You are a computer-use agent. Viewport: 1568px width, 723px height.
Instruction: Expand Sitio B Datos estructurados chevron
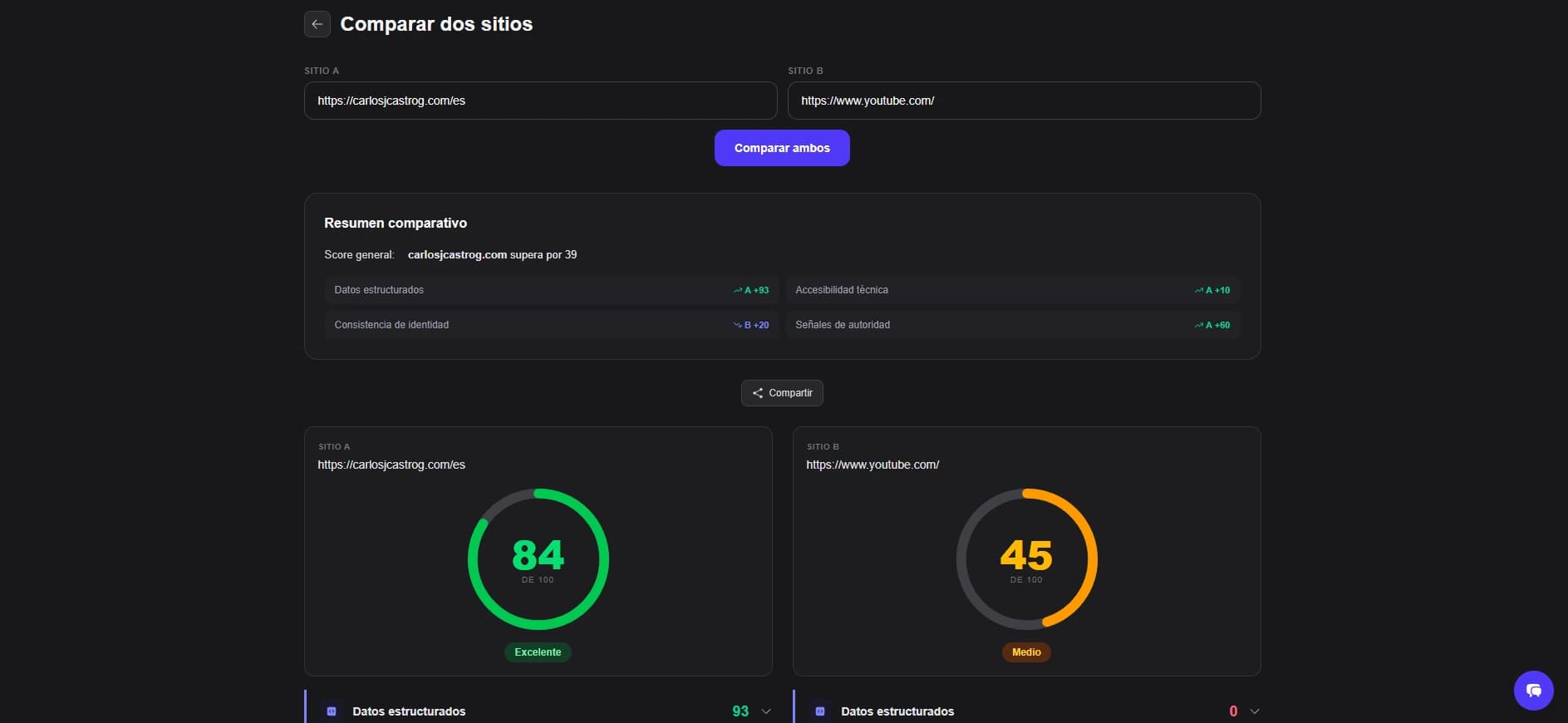tap(1255, 711)
